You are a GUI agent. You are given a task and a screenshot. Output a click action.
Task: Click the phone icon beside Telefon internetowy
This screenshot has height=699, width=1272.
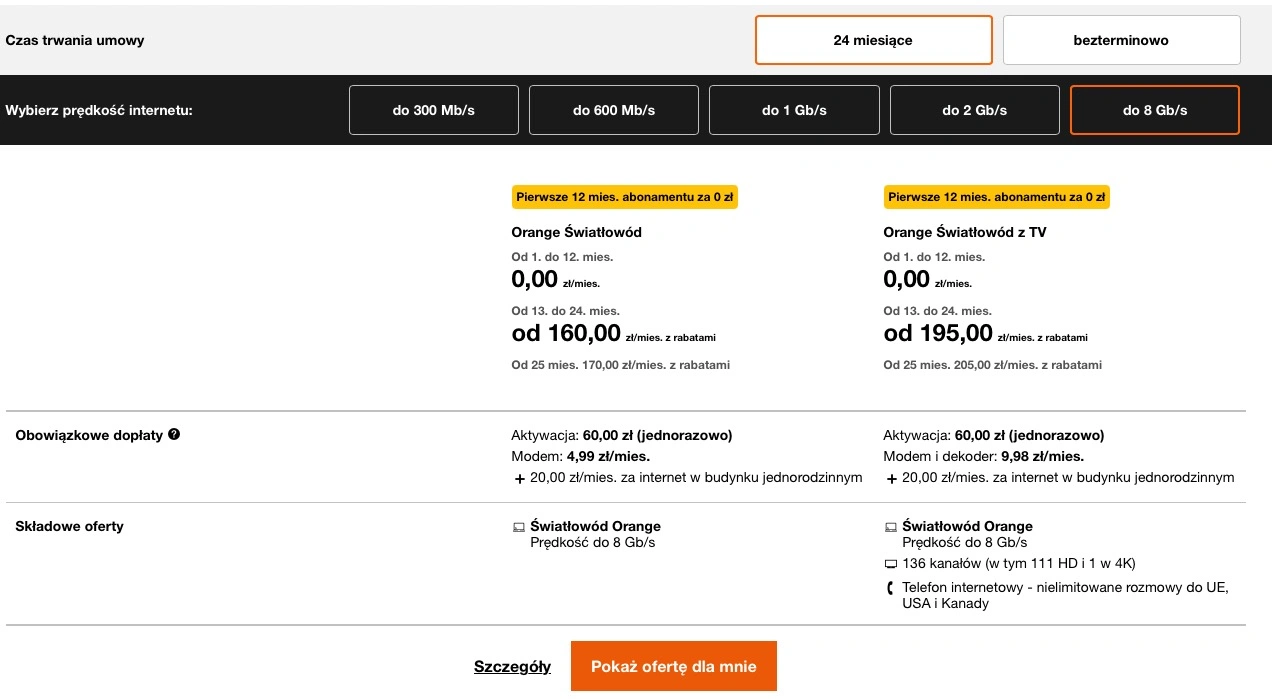[x=889, y=588]
